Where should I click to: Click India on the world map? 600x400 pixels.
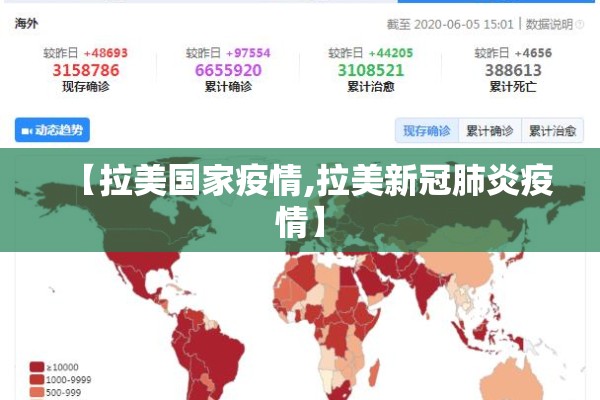[425, 285]
